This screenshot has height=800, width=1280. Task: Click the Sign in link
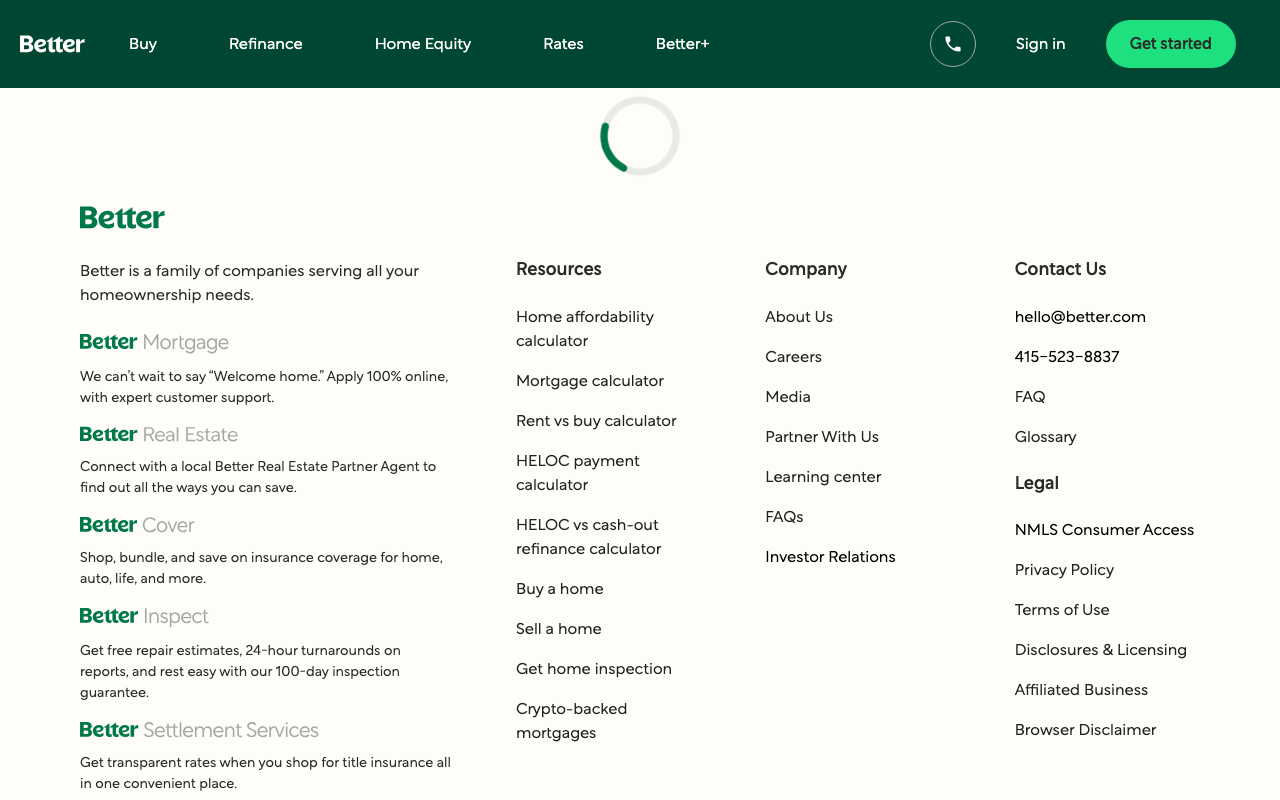pyautogui.click(x=1040, y=44)
